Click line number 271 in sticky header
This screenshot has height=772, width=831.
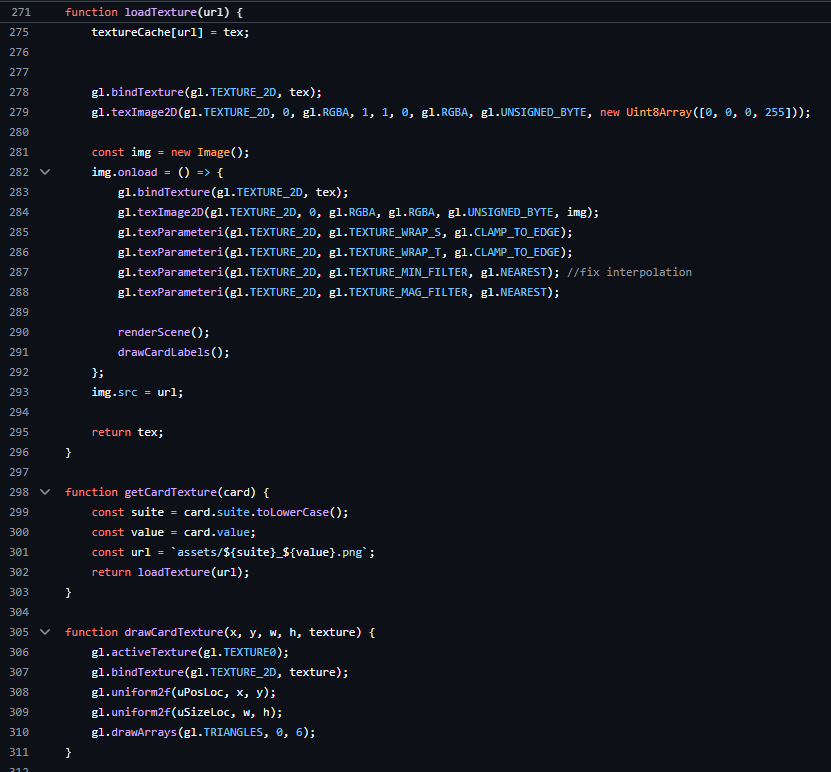pos(20,12)
